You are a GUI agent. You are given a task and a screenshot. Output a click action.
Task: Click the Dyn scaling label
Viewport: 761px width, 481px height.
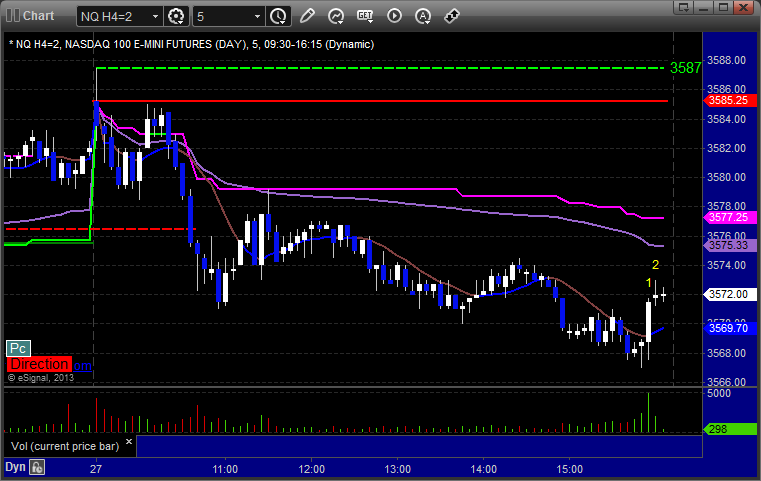[15, 467]
